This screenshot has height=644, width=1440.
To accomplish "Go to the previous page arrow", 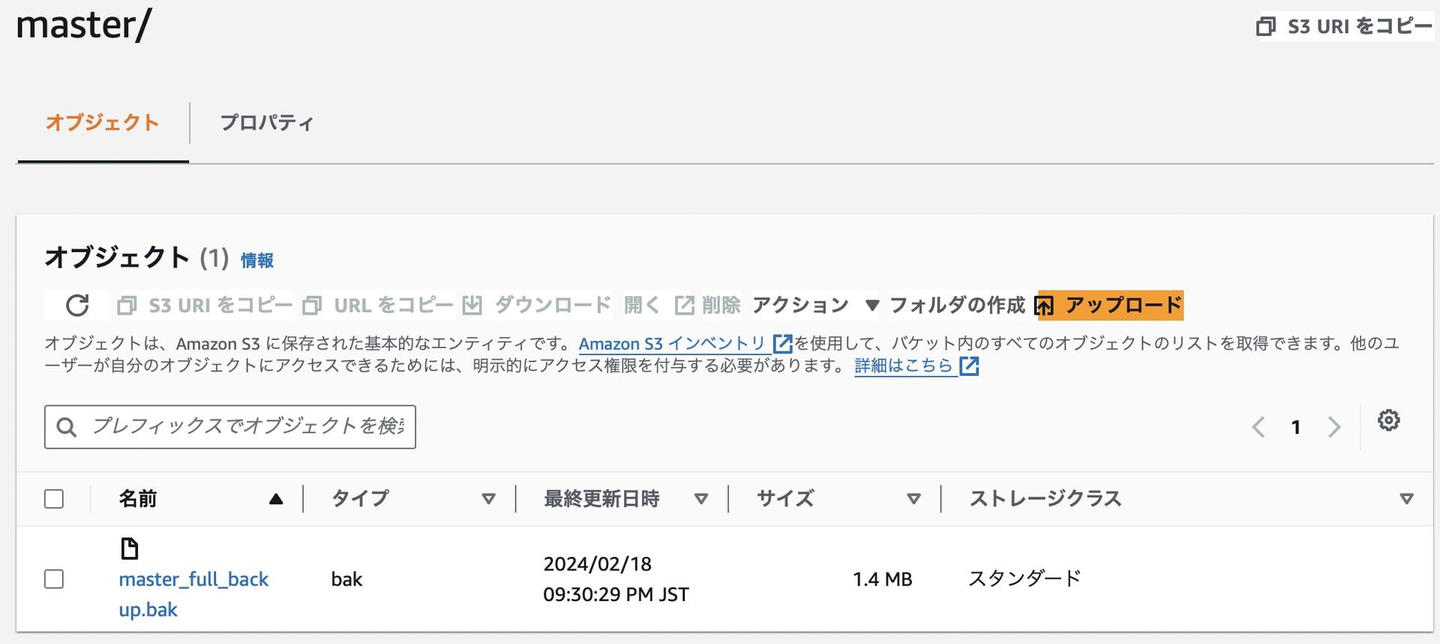I will (1258, 427).
